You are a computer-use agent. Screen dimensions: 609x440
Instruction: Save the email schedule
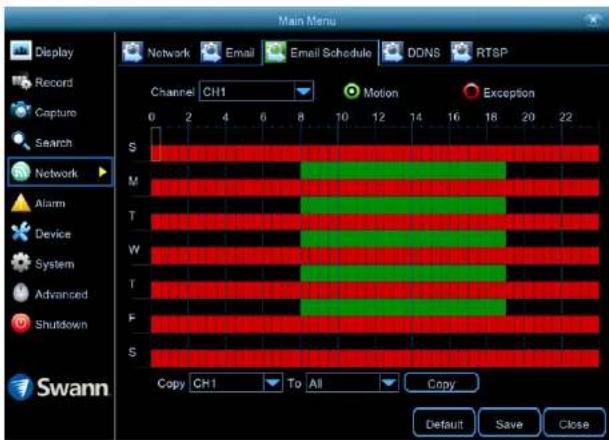pos(509,423)
